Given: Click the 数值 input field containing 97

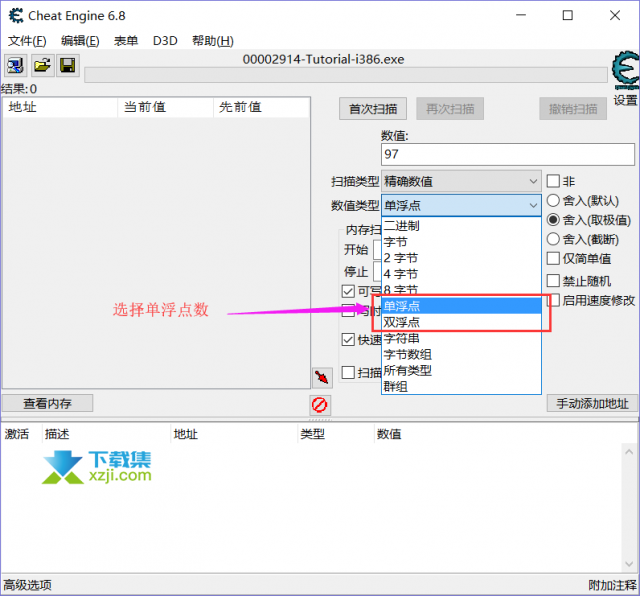Looking at the screenshot, I should coord(508,154).
